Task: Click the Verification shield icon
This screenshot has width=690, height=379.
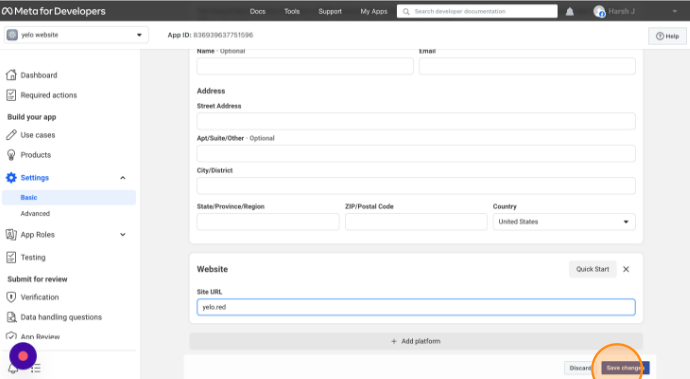Action: pos(11,297)
